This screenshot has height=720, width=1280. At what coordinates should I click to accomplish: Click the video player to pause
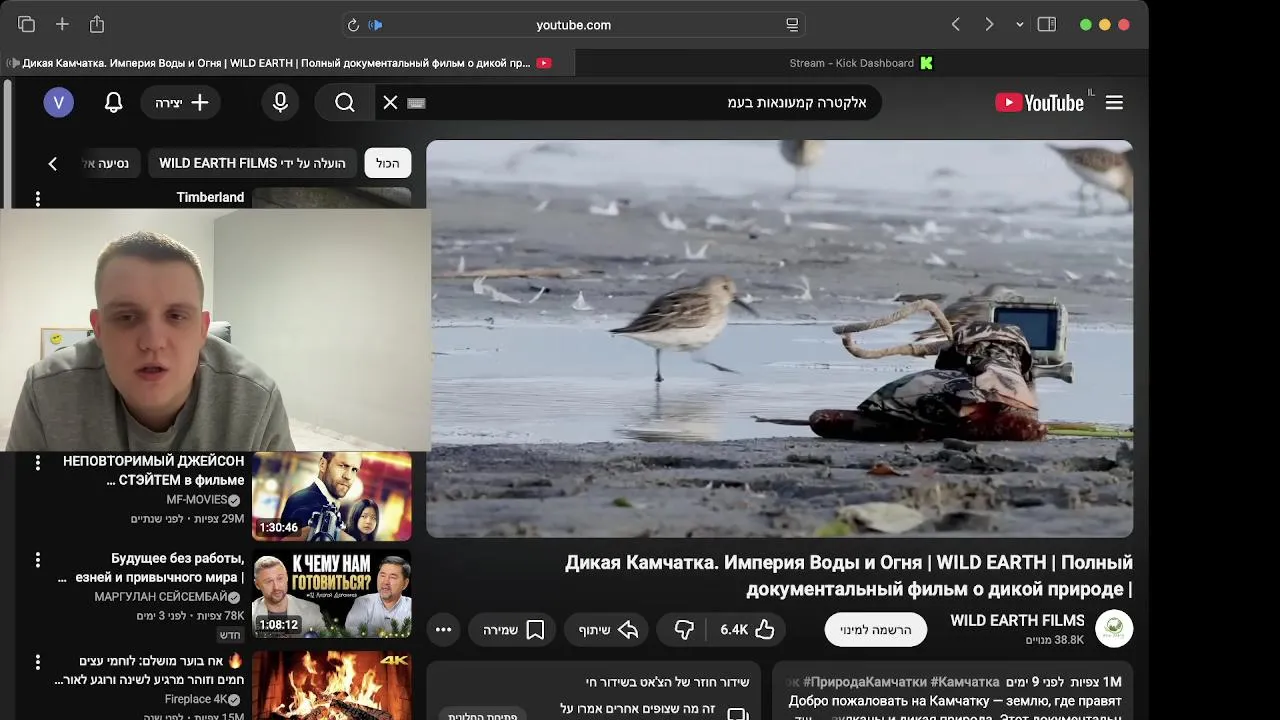779,338
